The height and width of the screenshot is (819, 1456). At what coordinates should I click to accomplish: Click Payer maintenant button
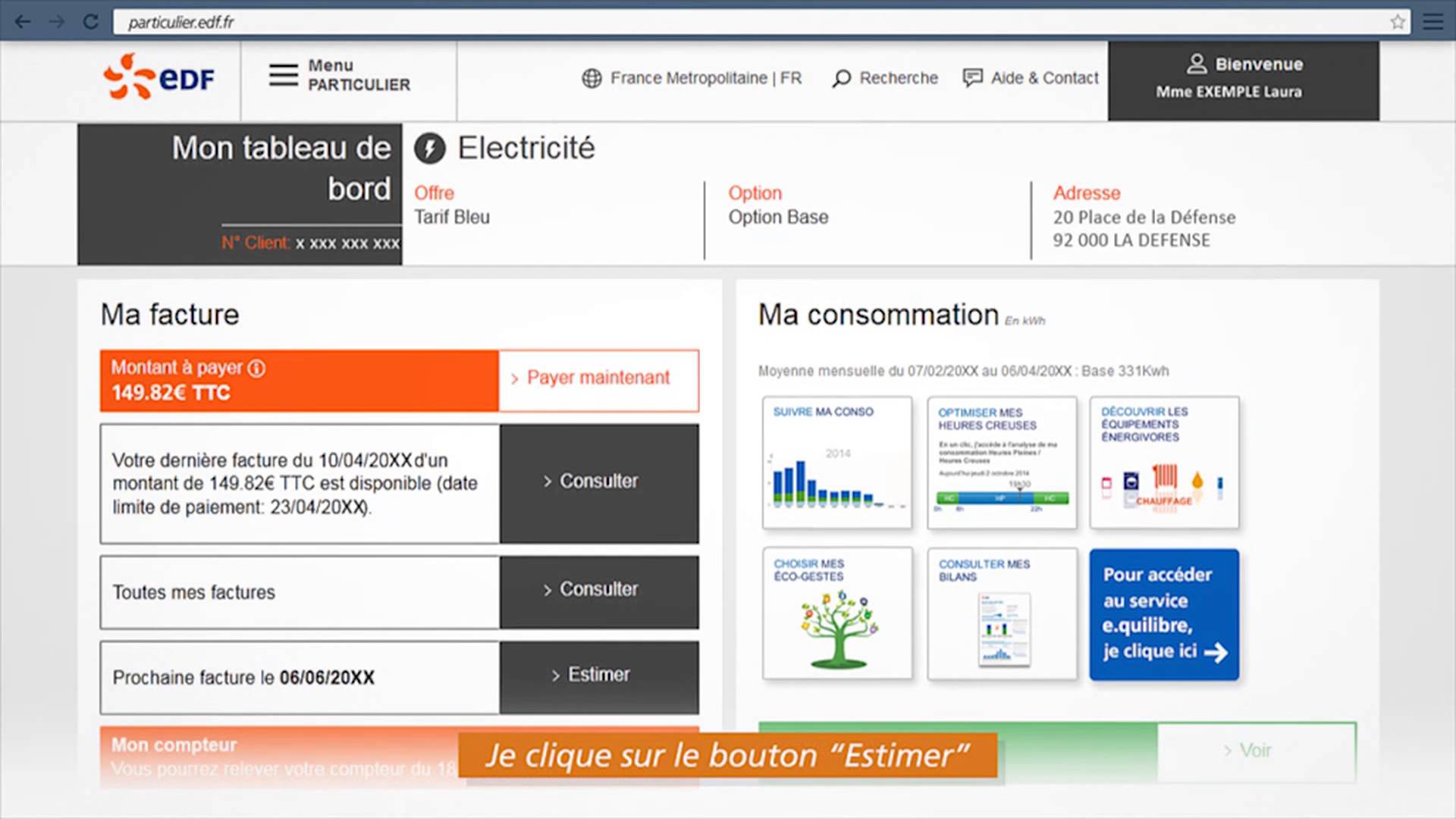click(x=599, y=381)
